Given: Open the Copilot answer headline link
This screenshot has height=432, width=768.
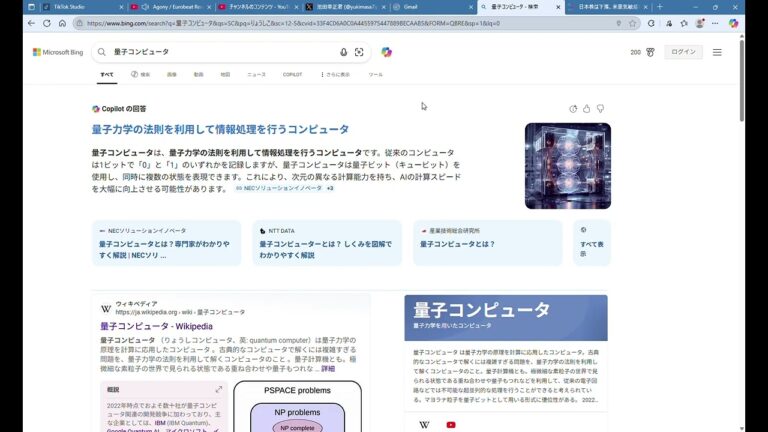Looking at the screenshot, I should (220, 129).
